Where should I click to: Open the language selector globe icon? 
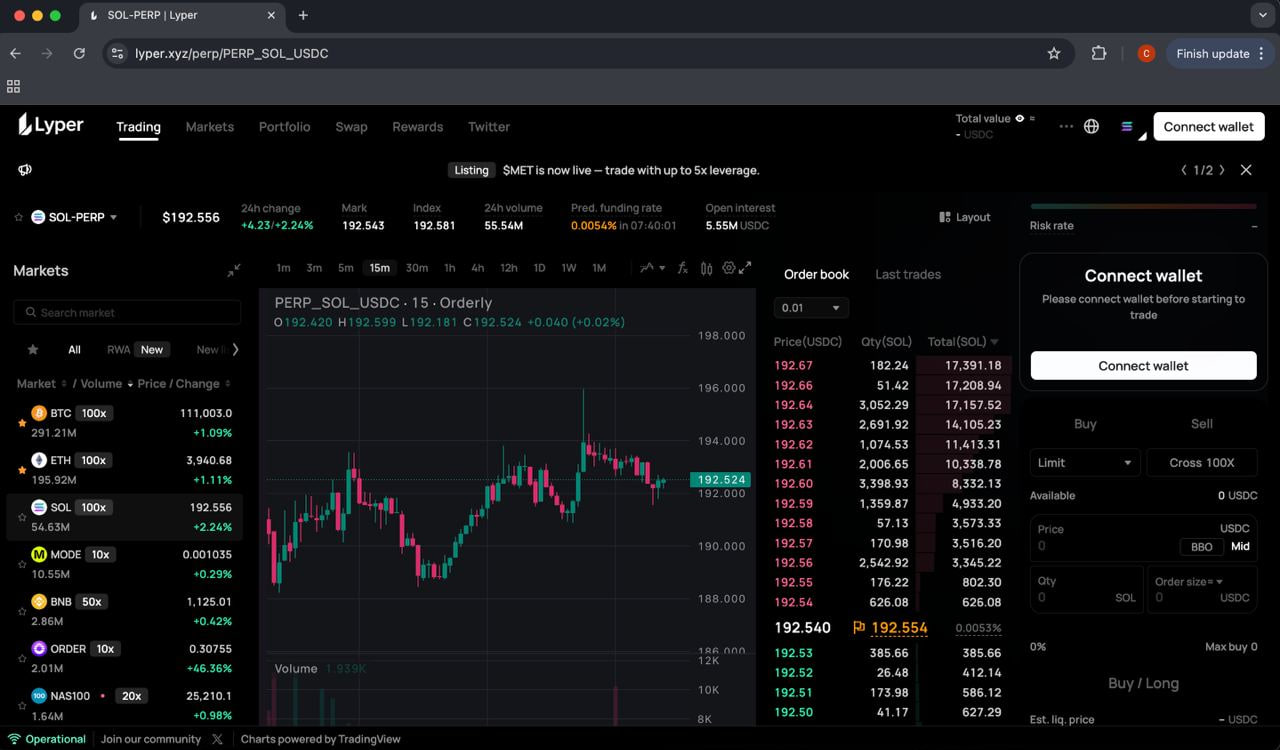click(x=1091, y=126)
